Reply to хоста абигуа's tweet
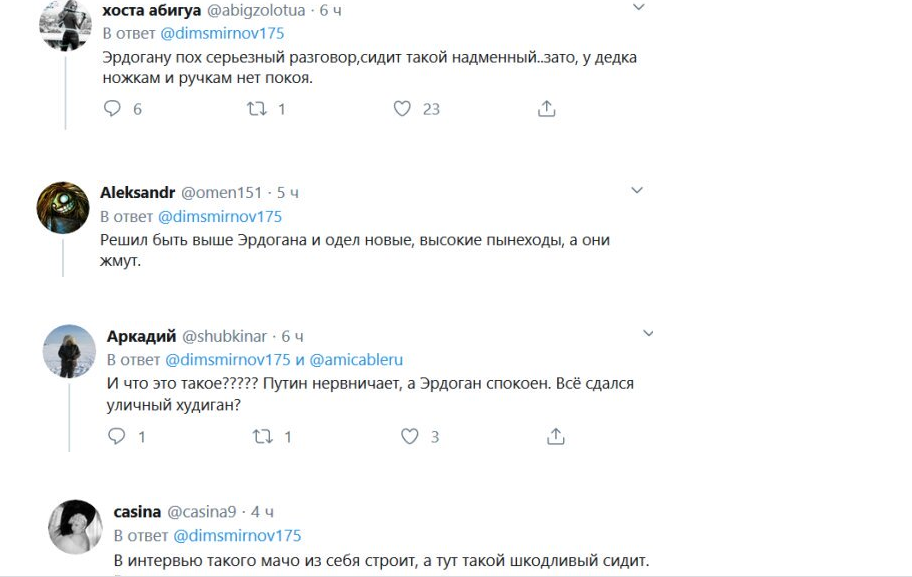 pos(112,109)
